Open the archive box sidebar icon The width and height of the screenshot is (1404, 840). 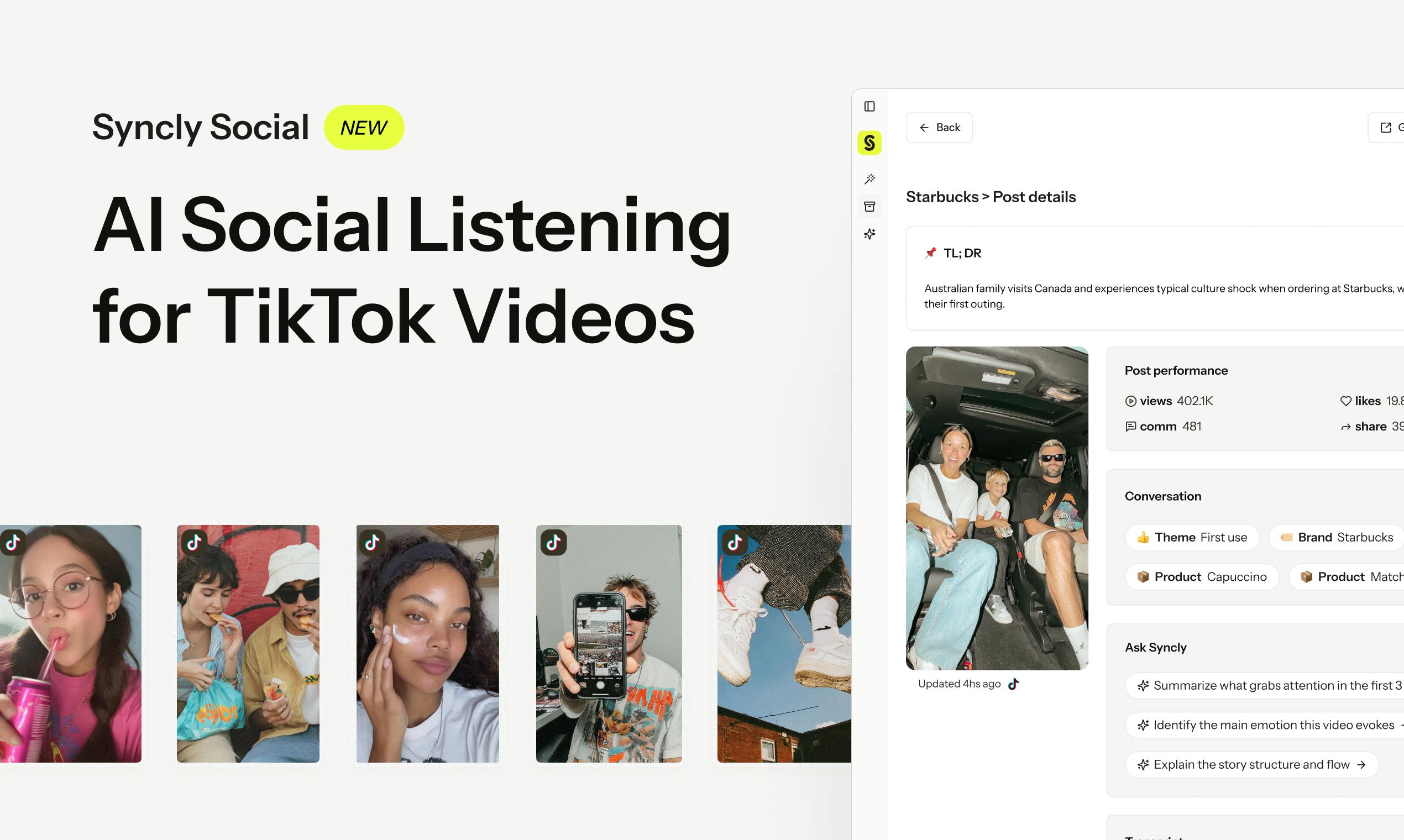(869, 207)
